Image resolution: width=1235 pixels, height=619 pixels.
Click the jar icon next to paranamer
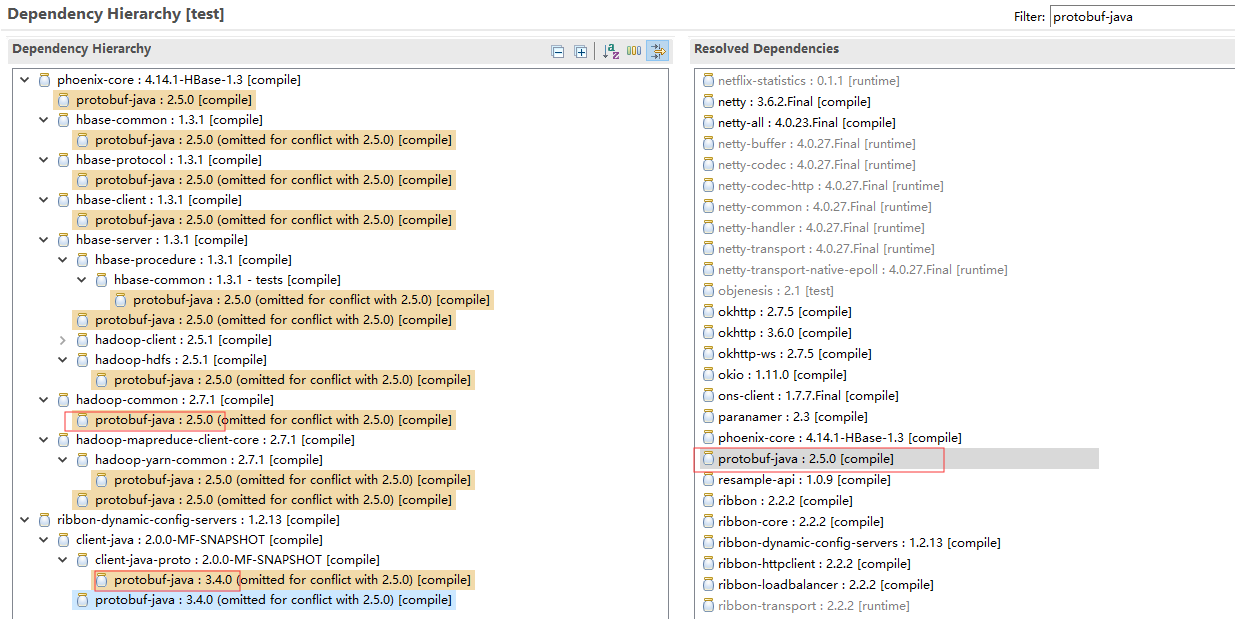click(708, 417)
